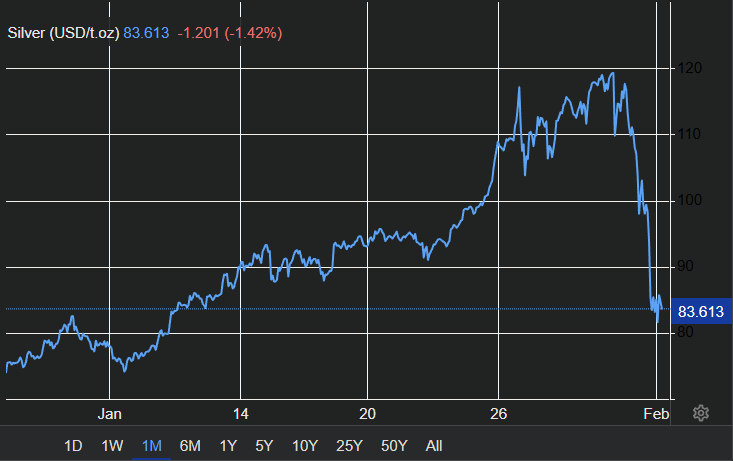
Task: Click the 83.613 price in the header
Action: (x=146, y=33)
